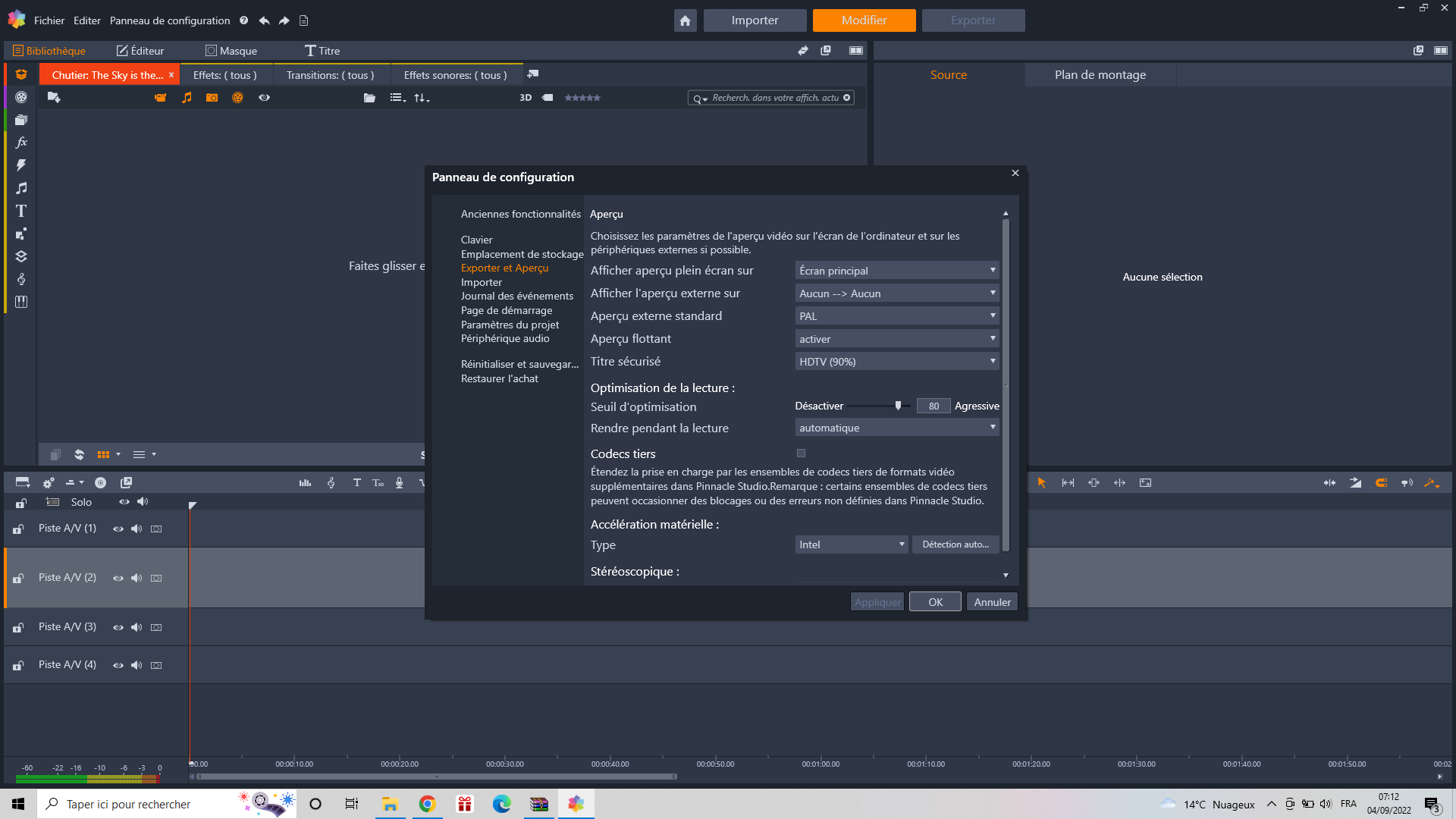Viewport: 1456px width, 819px height.
Task: Click the Annuler button
Action: tap(992, 602)
